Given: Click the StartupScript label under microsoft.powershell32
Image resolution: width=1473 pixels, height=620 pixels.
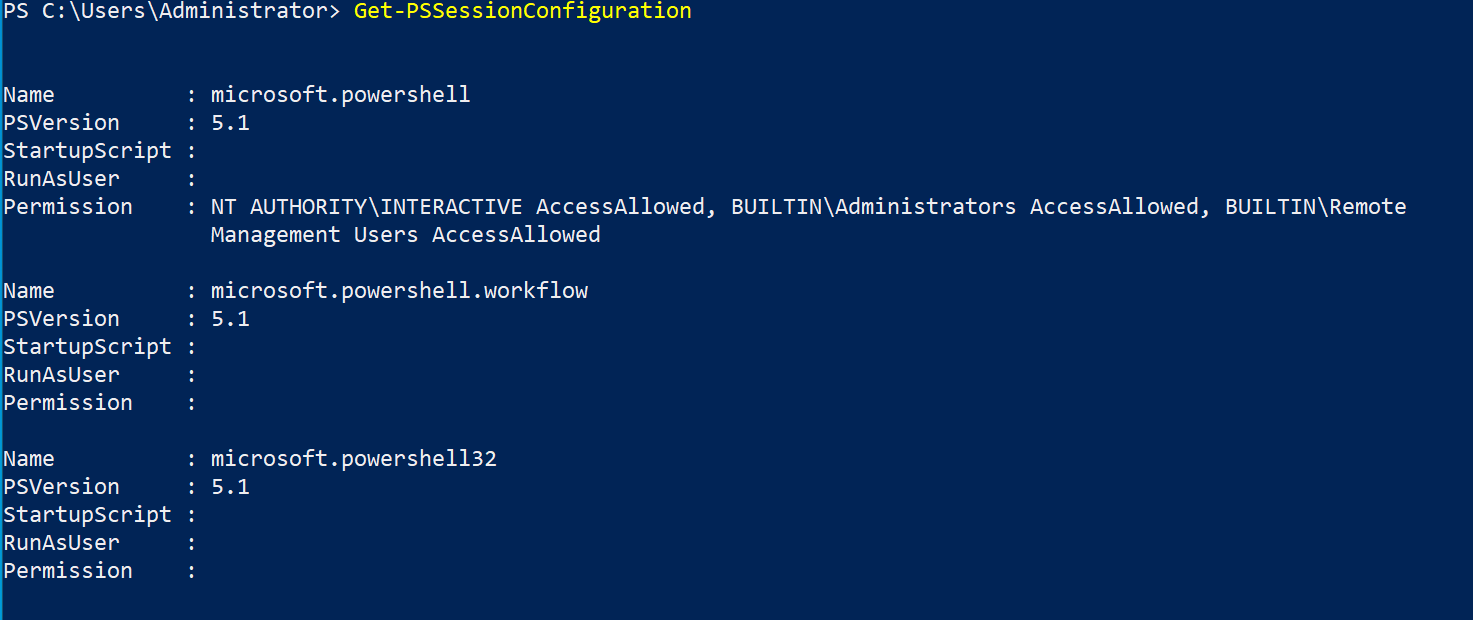Looking at the screenshot, I should (87, 515).
